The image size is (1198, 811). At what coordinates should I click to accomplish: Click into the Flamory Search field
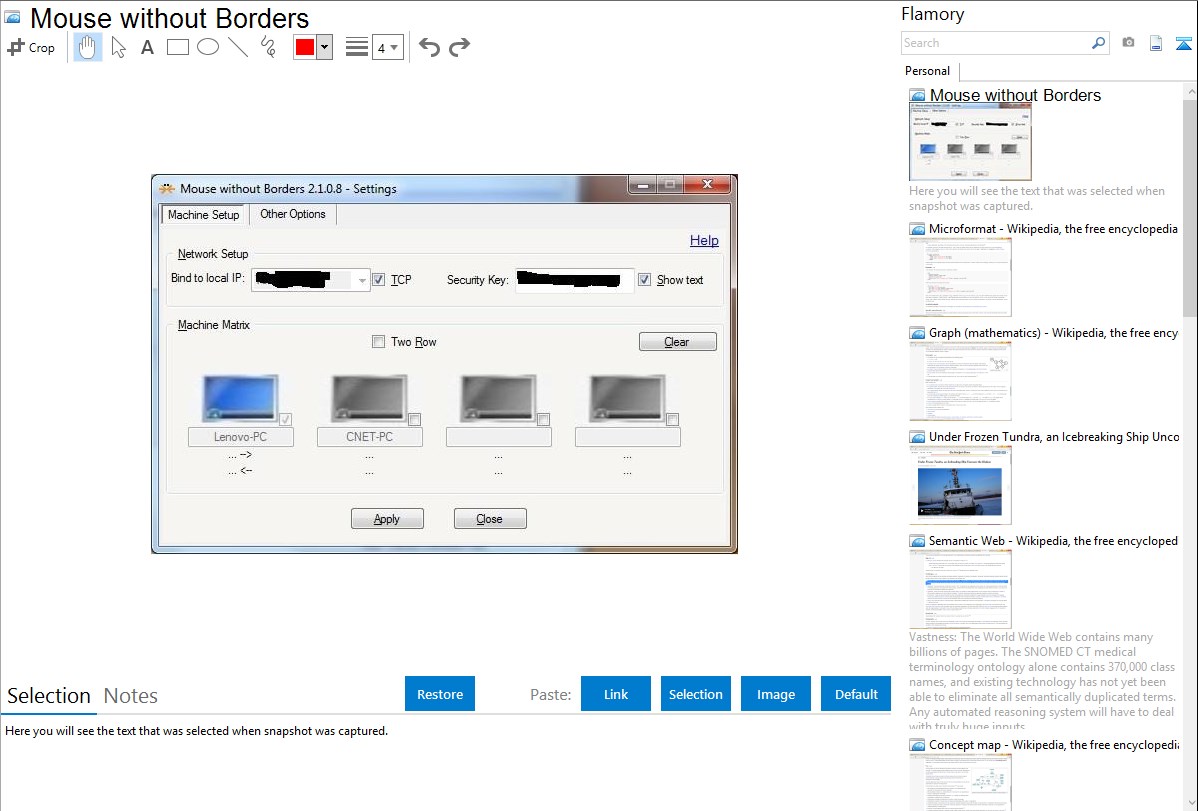[995, 43]
